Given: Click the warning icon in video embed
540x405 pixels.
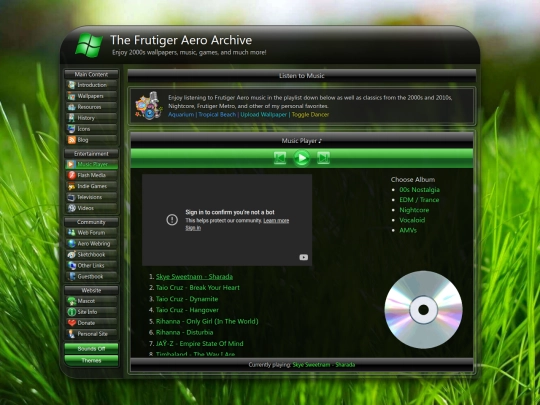Looking at the screenshot, I should [x=172, y=220].
